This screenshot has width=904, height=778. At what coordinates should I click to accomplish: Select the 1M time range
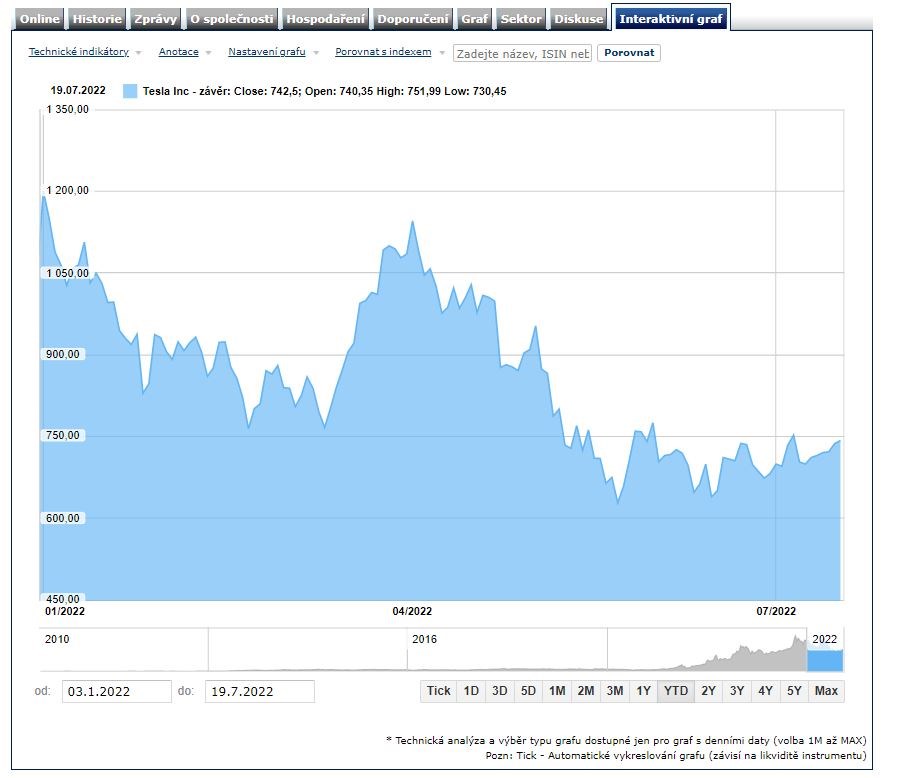557,691
